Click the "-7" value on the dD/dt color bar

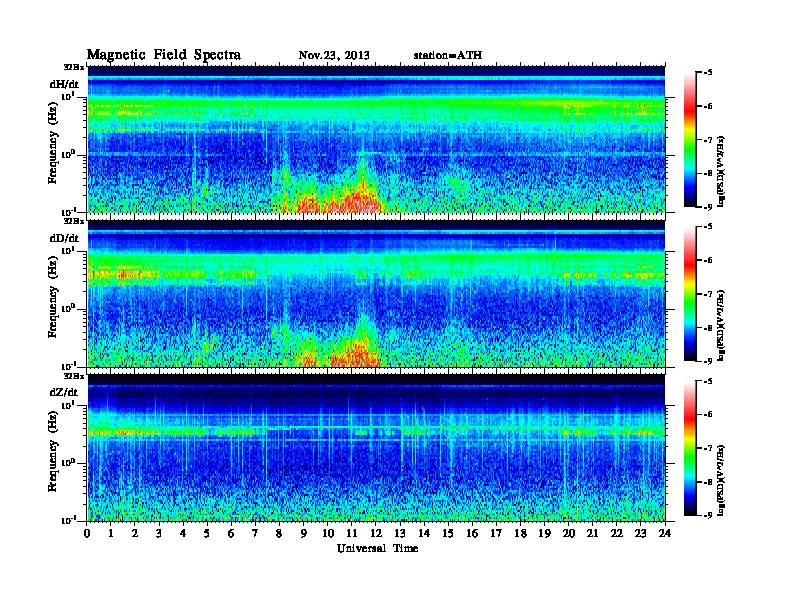pos(708,294)
